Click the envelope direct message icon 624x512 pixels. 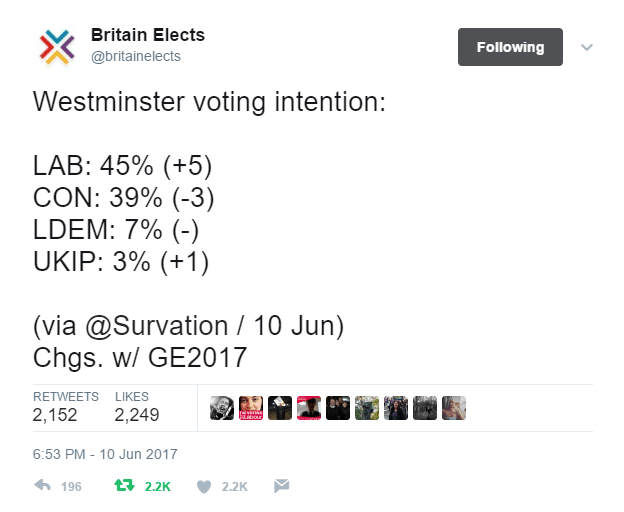tap(281, 486)
